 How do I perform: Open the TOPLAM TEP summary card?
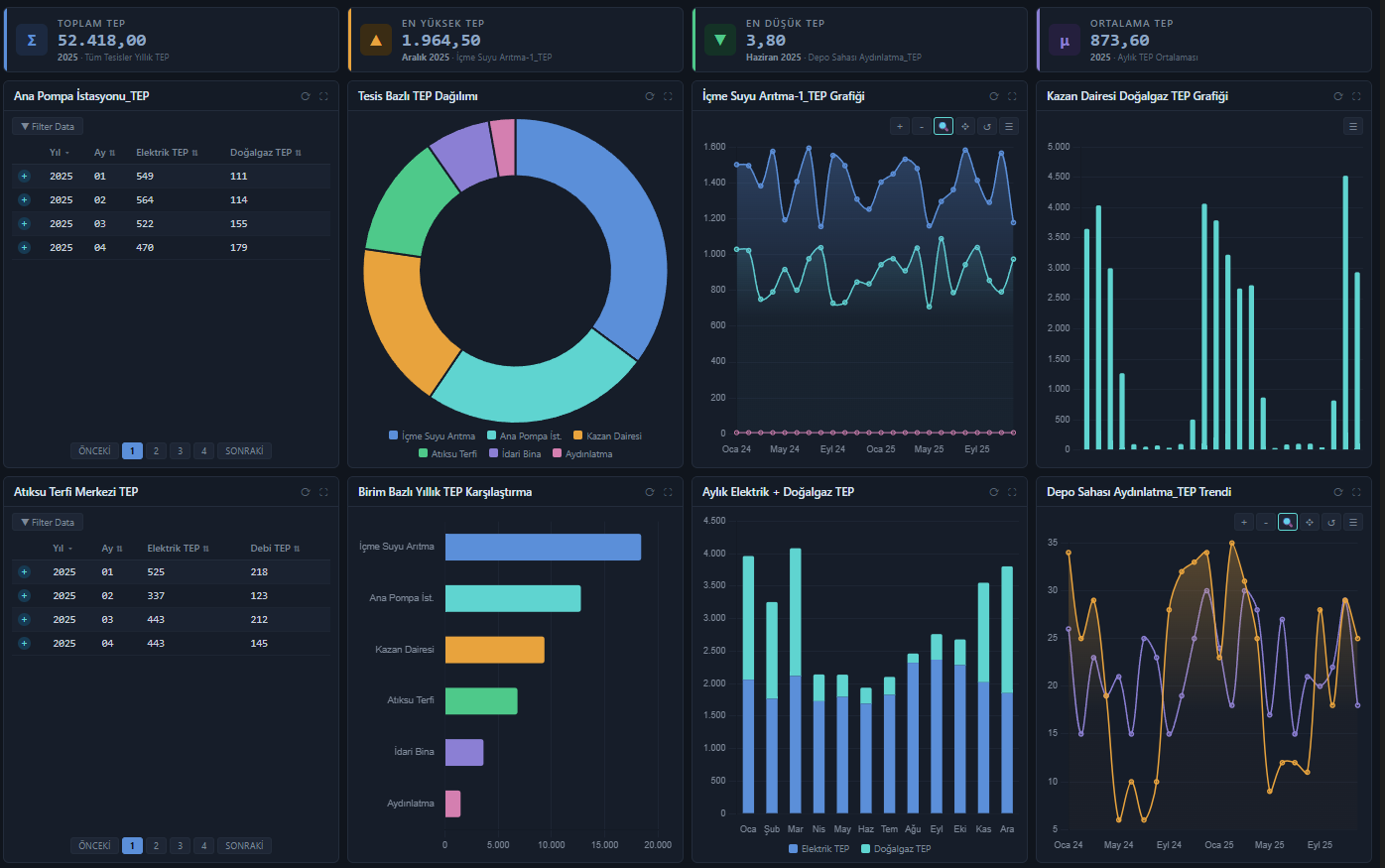(172, 40)
